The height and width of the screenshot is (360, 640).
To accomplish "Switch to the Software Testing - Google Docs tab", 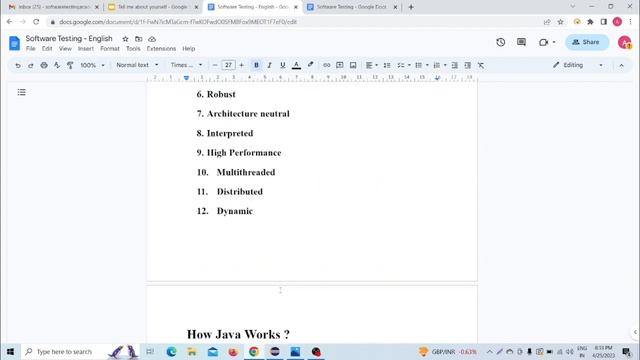I will 352,7.
